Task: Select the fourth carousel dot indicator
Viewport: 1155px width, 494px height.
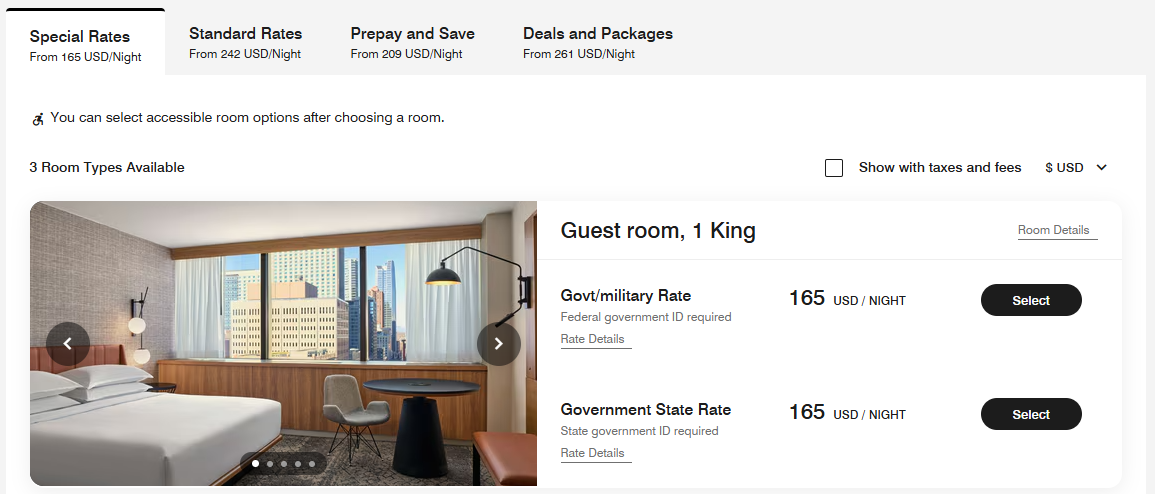Action: click(298, 464)
